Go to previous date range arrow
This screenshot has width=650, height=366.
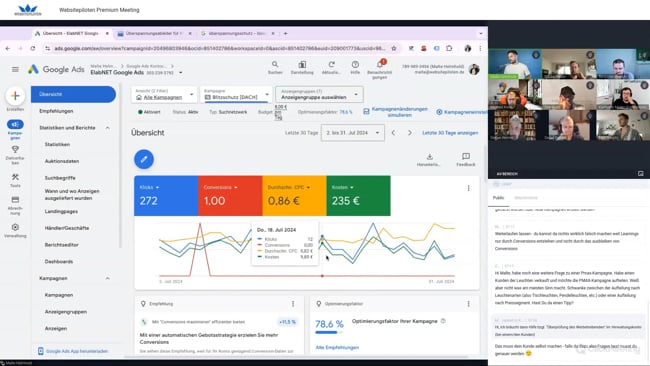393,133
